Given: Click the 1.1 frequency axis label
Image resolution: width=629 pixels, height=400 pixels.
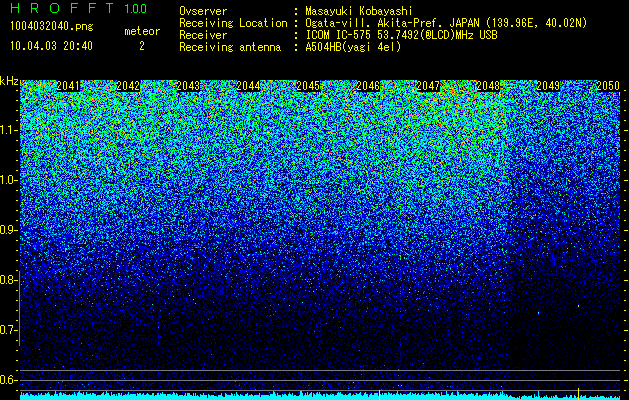Looking at the screenshot, I should [x=9, y=130].
